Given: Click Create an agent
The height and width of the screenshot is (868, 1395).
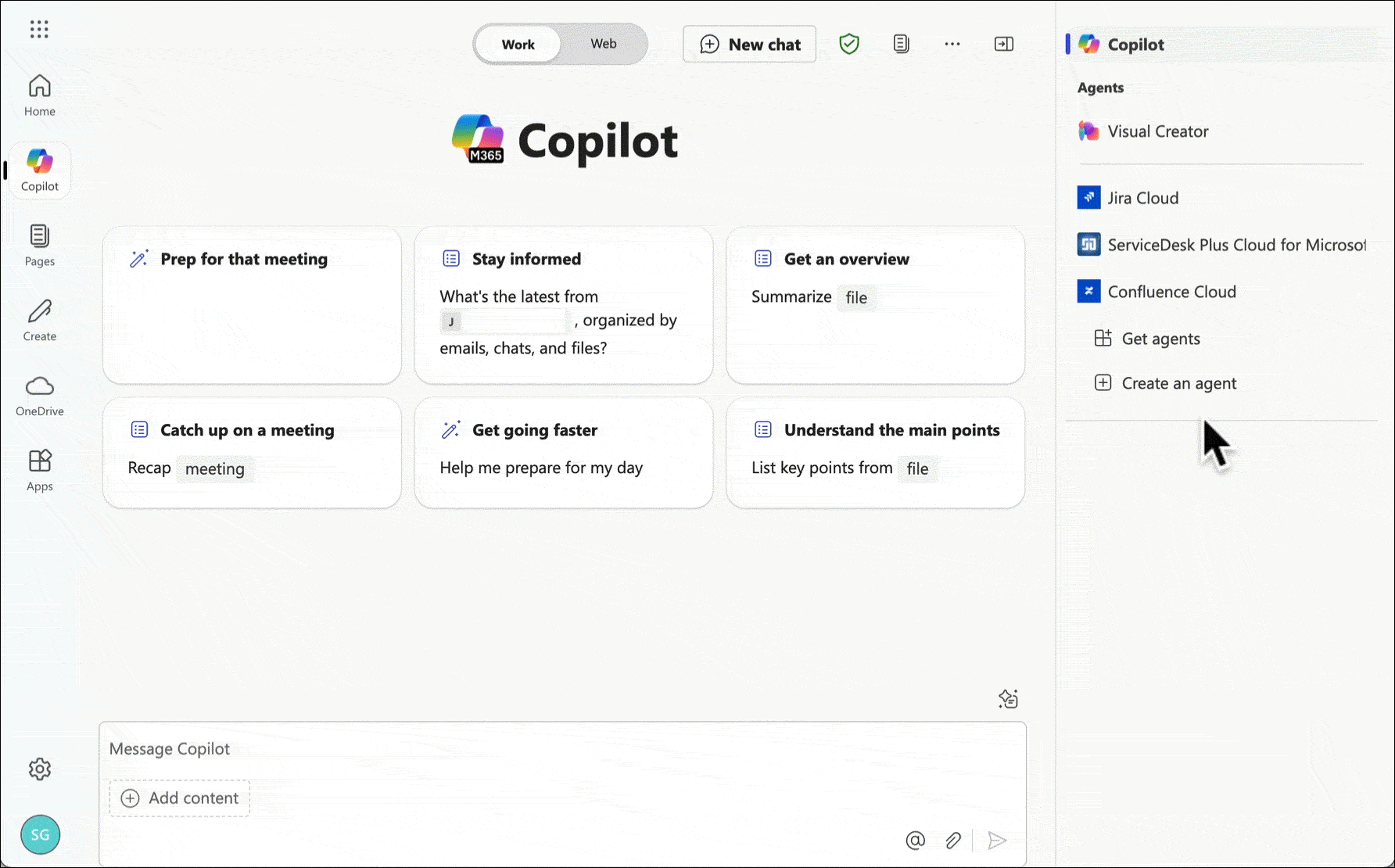Looking at the screenshot, I should pos(1165,383).
